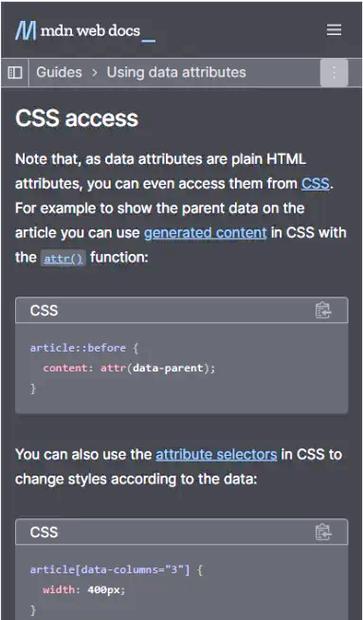The height and width of the screenshot is (620, 363).
Task: Click the MDN logo icon
Action: 26,31
